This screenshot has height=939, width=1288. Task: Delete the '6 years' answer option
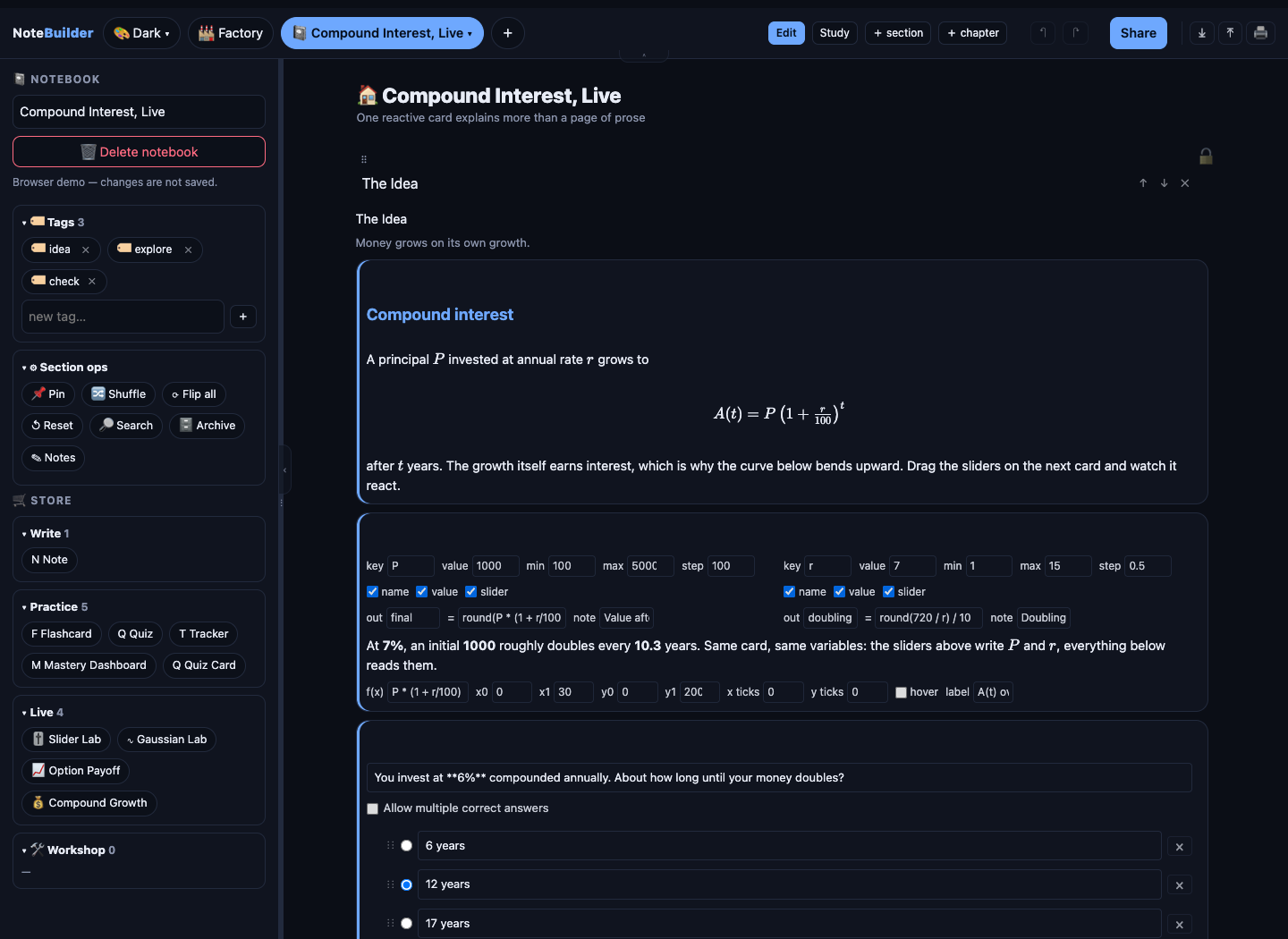click(x=1179, y=847)
